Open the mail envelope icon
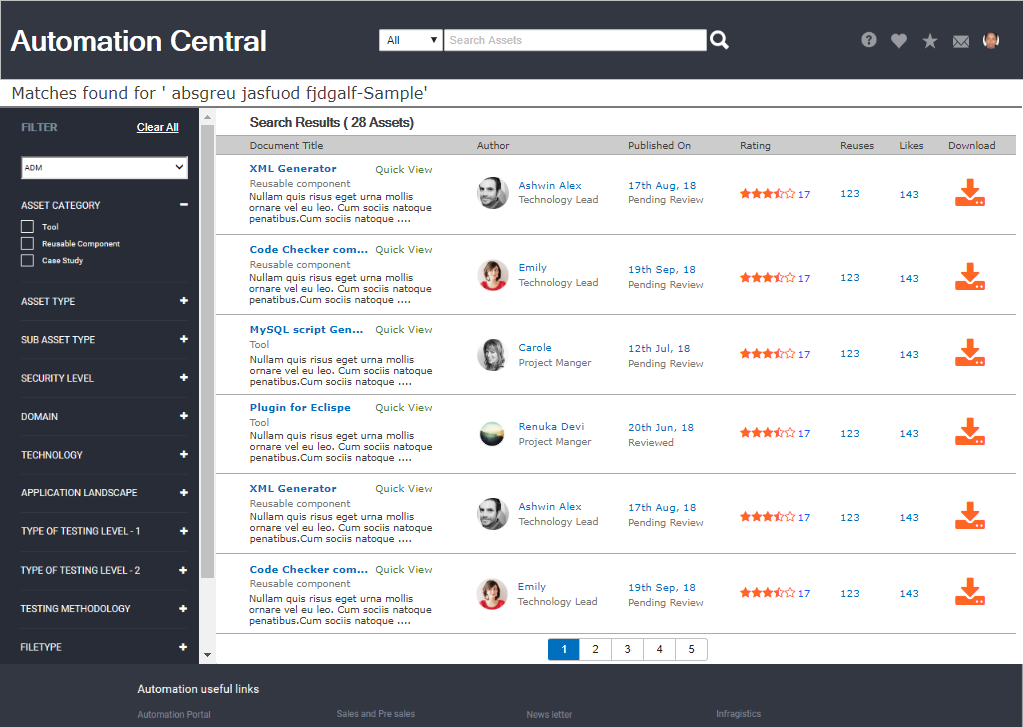The width and height of the screenshot is (1023, 727). tap(961, 41)
